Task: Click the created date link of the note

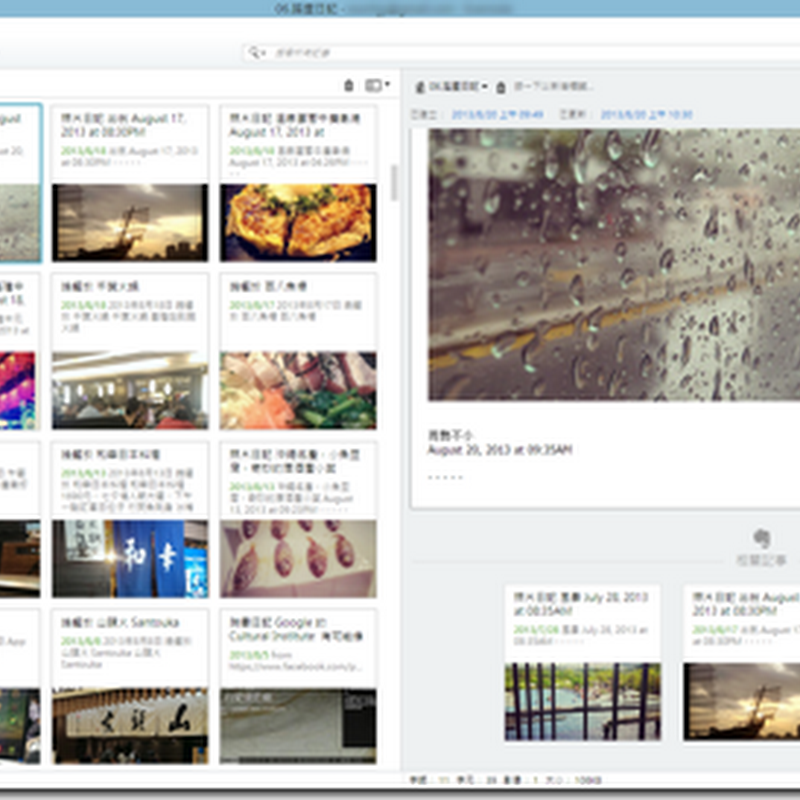Action: 497,114
